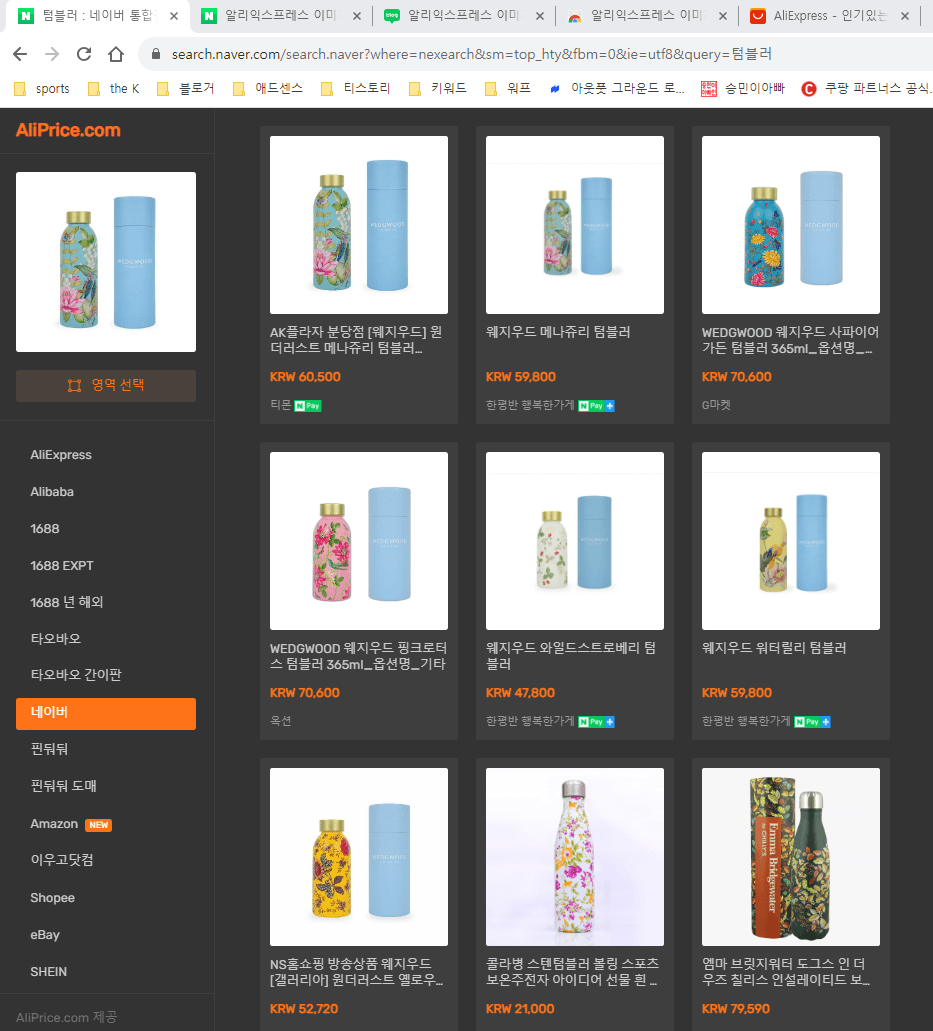Select Shopee in the sidebar
933x1031 pixels.
pyautogui.click(x=53, y=898)
